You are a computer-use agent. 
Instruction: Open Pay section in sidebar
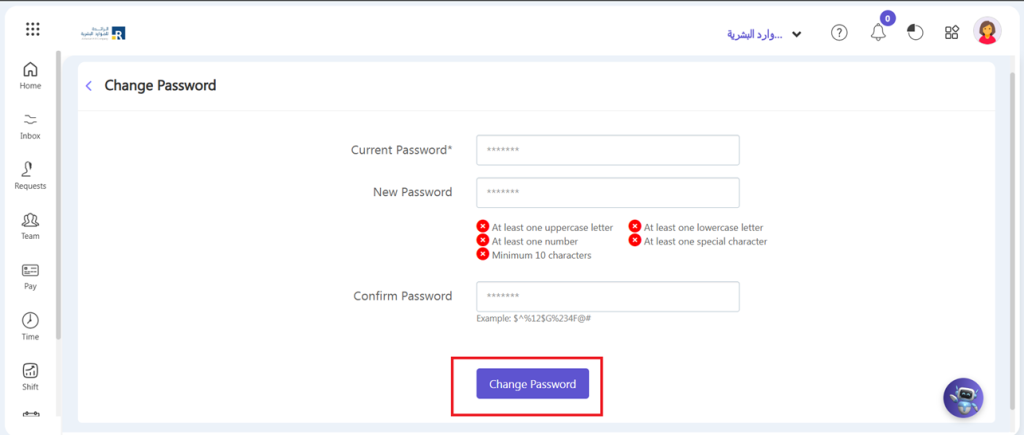[30, 276]
